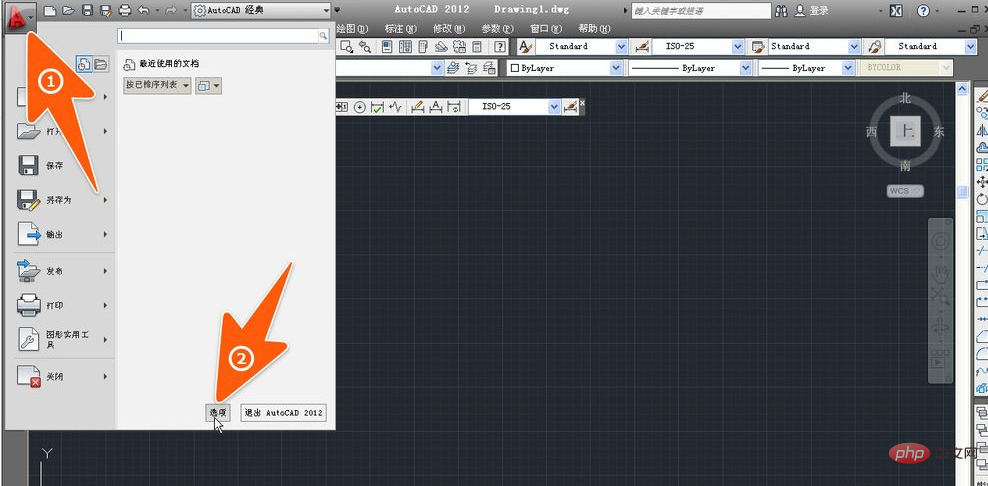
Task: Show open documents view icon
Action: coord(101,64)
